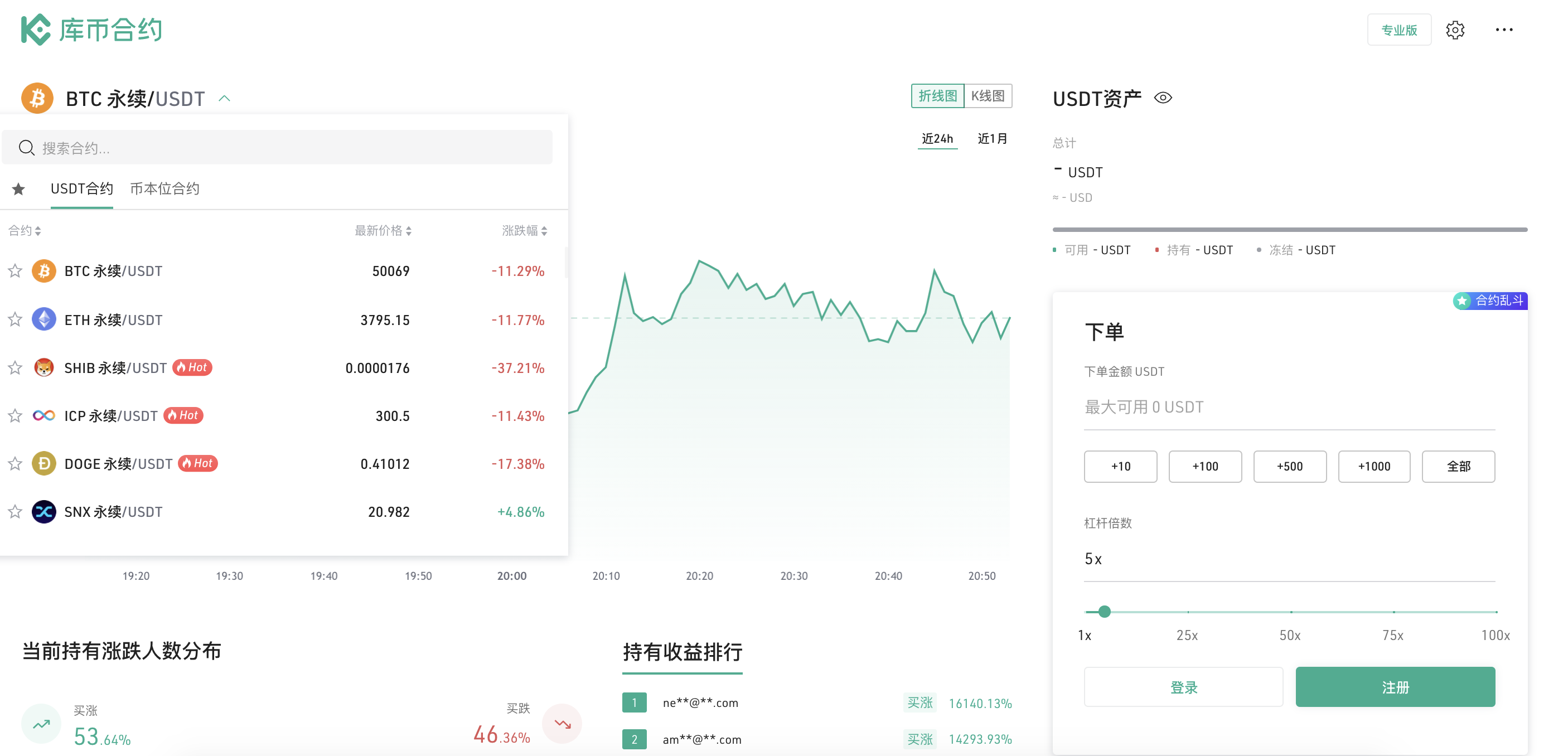Switch chart to K线图
1568x756 pixels.
point(988,96)
